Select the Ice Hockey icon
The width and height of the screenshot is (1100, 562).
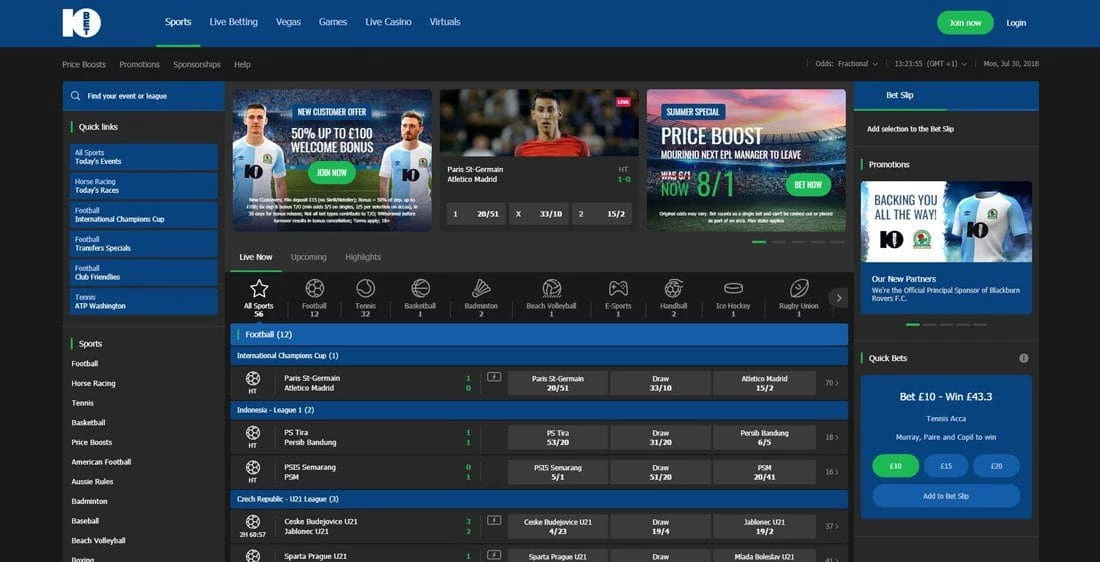point(733,289)
